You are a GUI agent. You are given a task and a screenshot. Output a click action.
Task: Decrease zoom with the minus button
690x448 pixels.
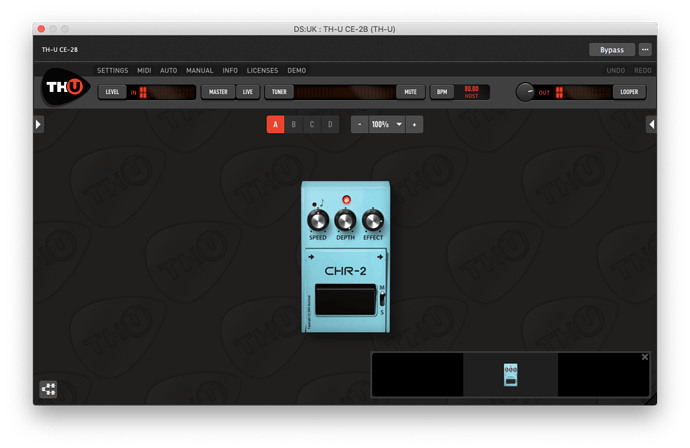[360, 125]
